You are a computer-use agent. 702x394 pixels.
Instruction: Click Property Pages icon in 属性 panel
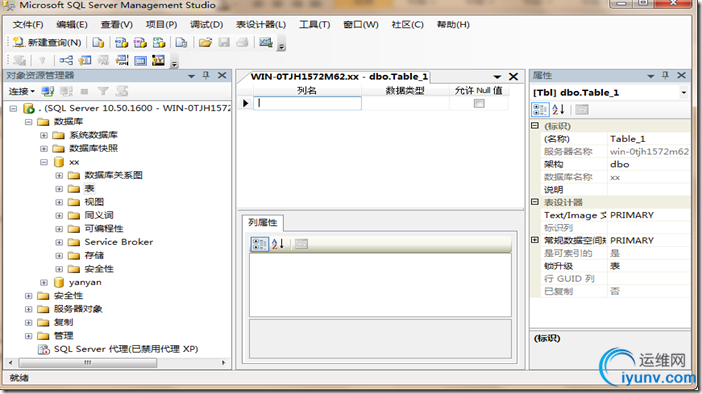click(582, 109)
